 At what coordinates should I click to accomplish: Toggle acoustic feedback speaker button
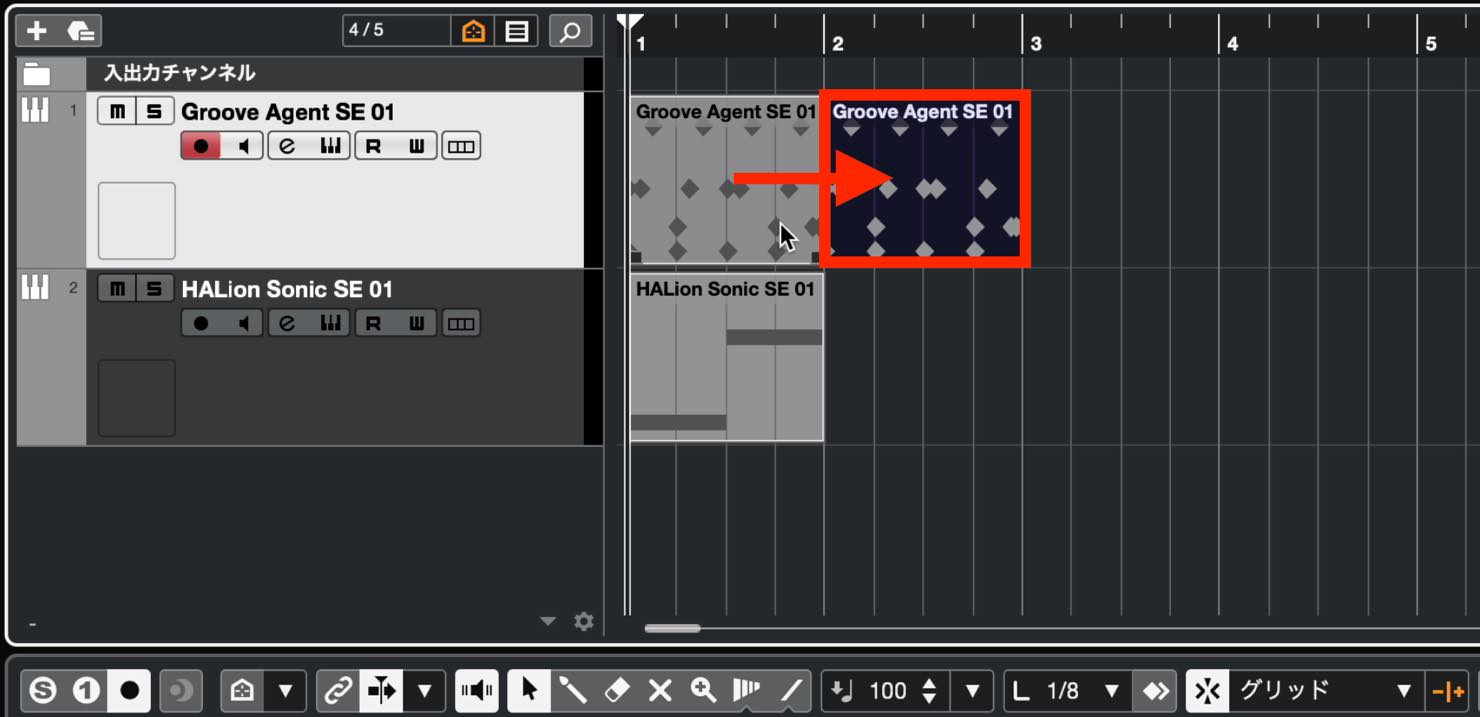click(478, 690)
